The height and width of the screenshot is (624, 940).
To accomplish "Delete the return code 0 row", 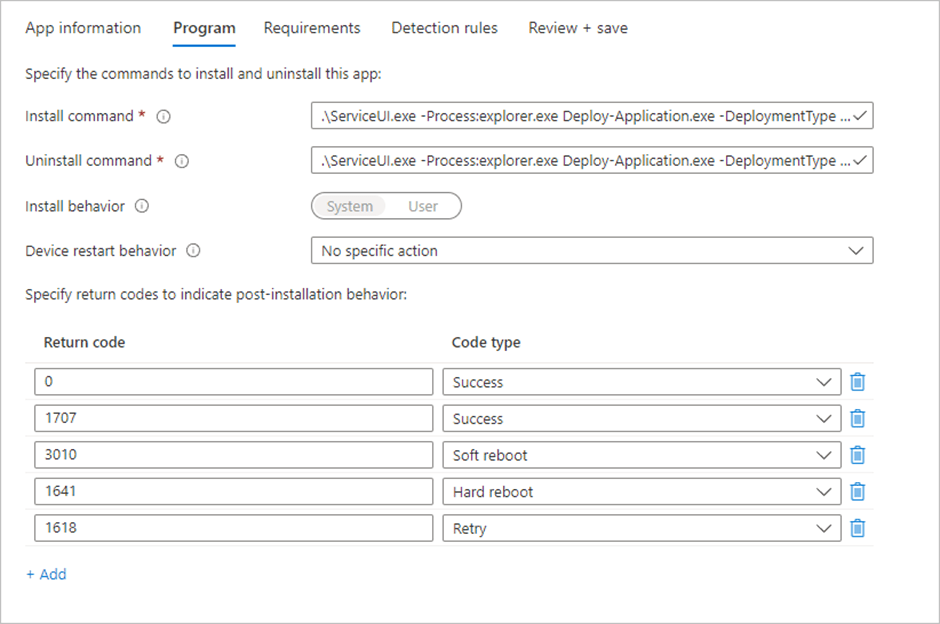I will (857, 382).
